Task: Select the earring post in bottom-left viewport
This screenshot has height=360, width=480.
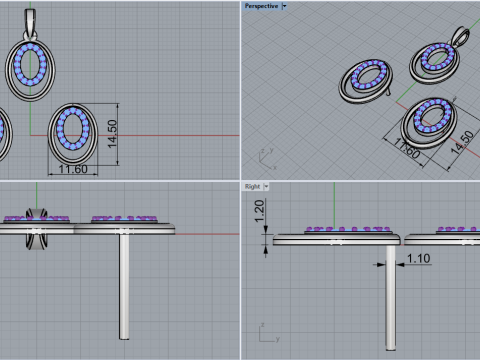Action: click(124, 287)
